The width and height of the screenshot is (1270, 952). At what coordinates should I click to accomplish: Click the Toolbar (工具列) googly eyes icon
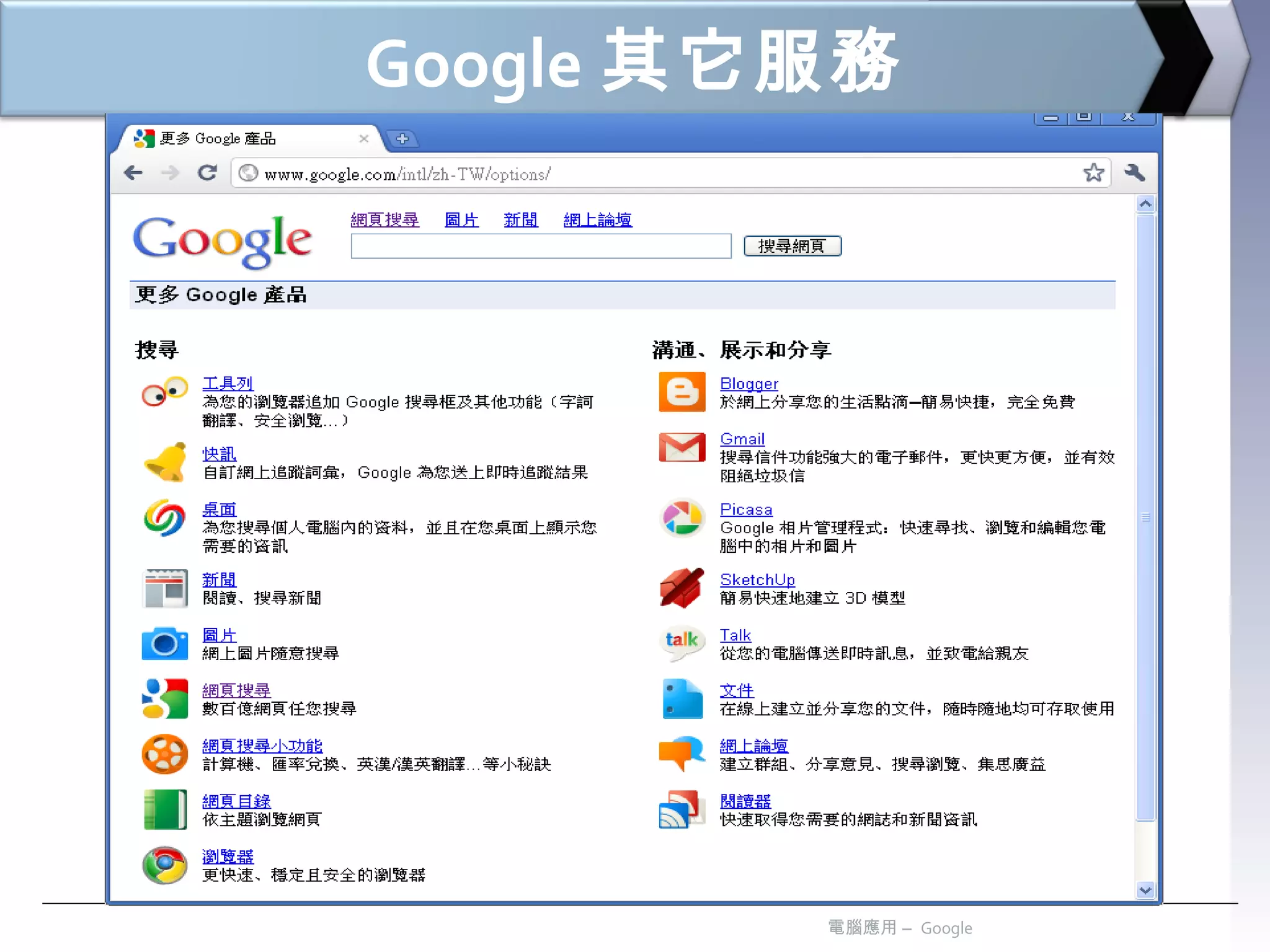click(x=164, y=392)
